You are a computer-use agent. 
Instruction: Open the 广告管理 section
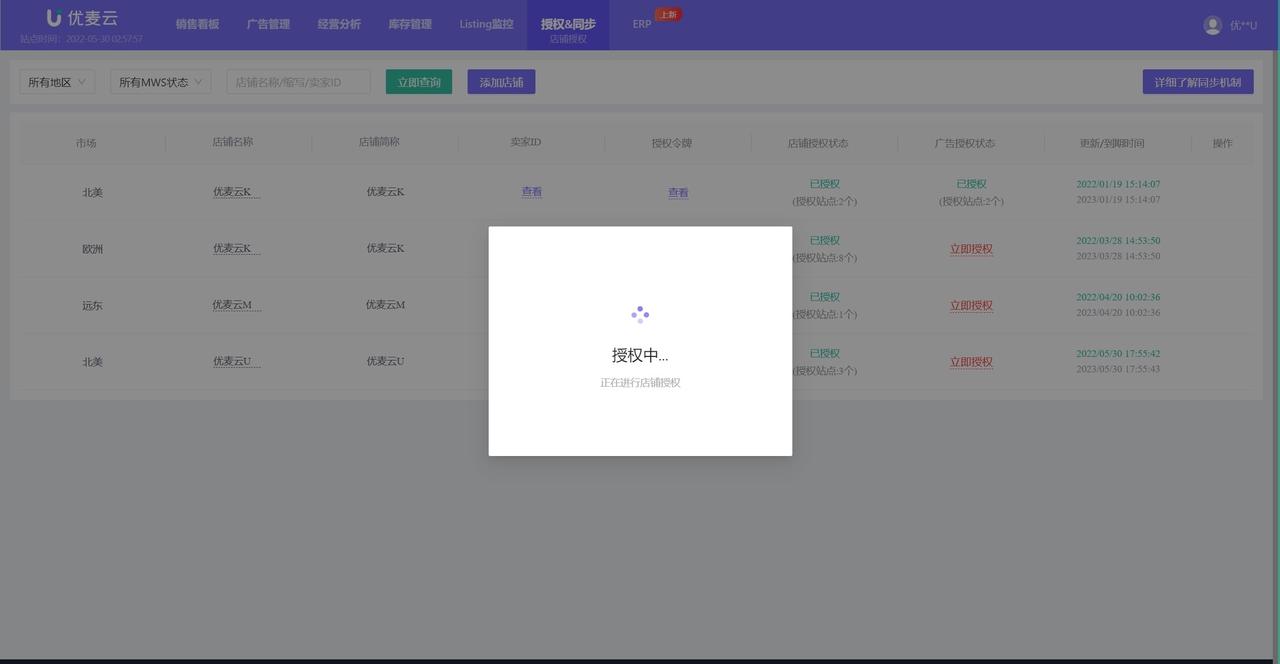268,24
